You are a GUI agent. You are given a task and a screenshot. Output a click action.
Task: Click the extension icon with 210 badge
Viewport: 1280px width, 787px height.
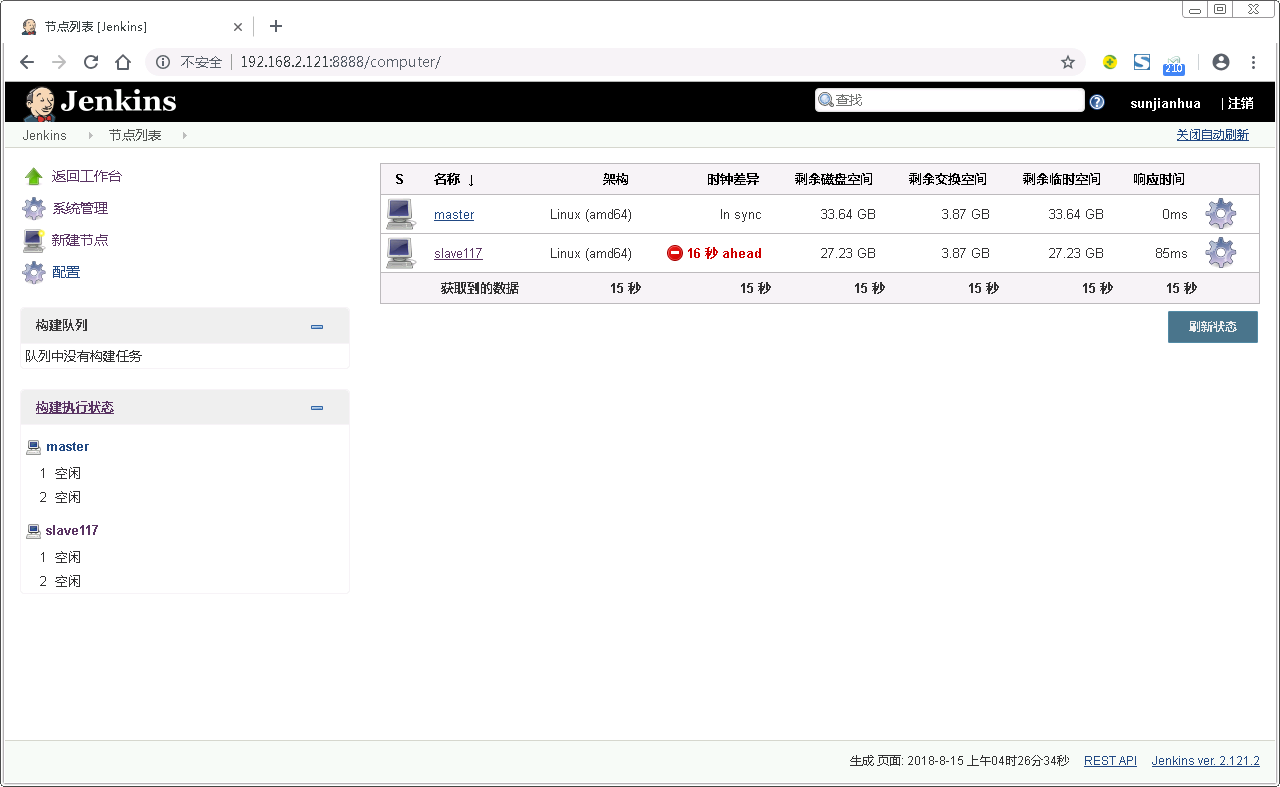(1174, 64)
